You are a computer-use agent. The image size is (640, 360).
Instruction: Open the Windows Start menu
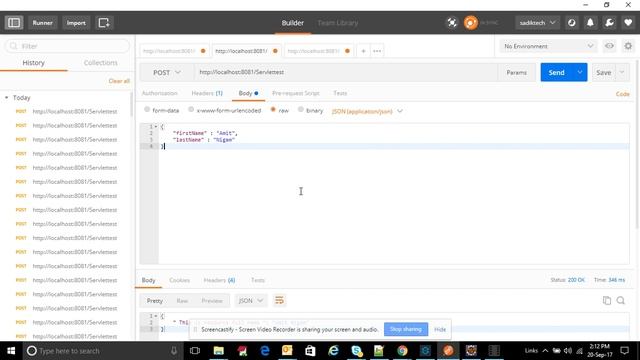(11, 351)
